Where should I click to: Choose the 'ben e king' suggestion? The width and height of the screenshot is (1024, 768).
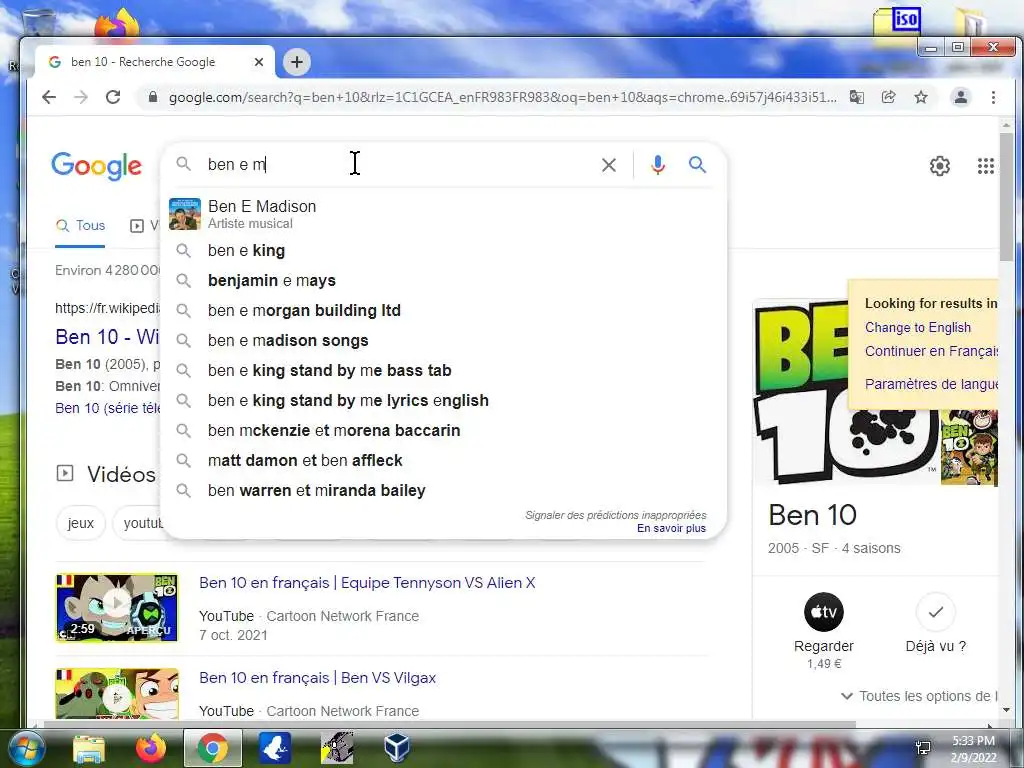point(443,251)
